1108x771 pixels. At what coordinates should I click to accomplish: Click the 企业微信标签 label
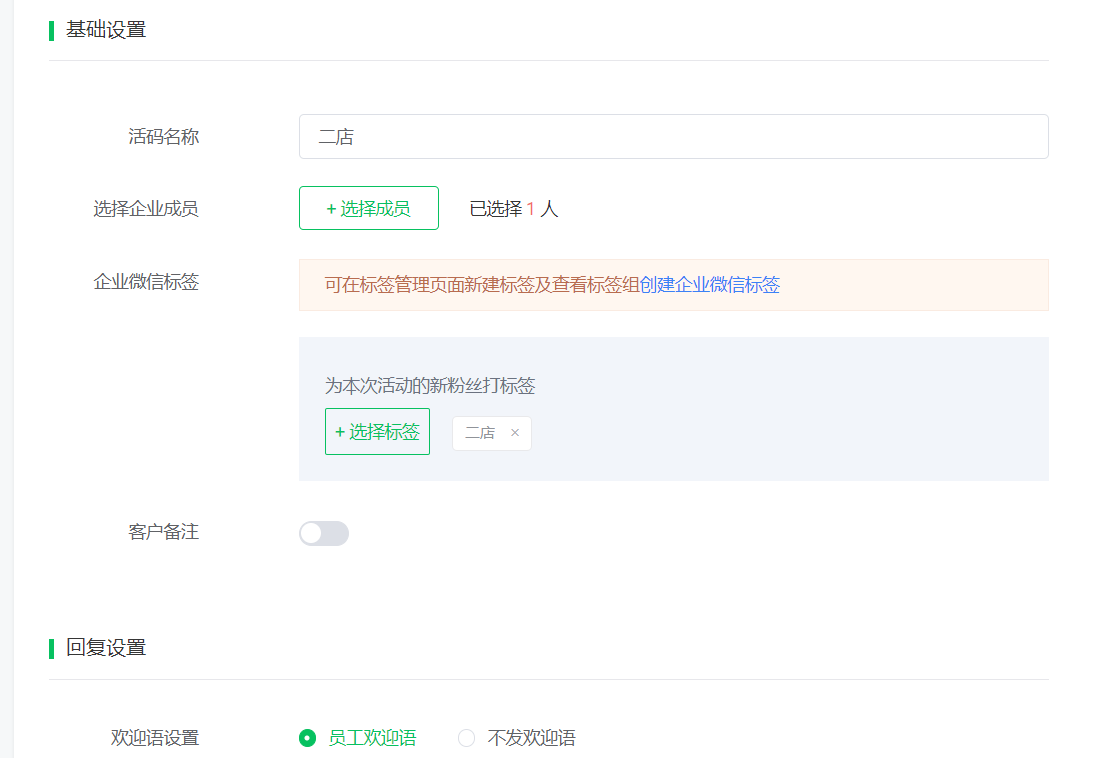[x=146, y=282]
